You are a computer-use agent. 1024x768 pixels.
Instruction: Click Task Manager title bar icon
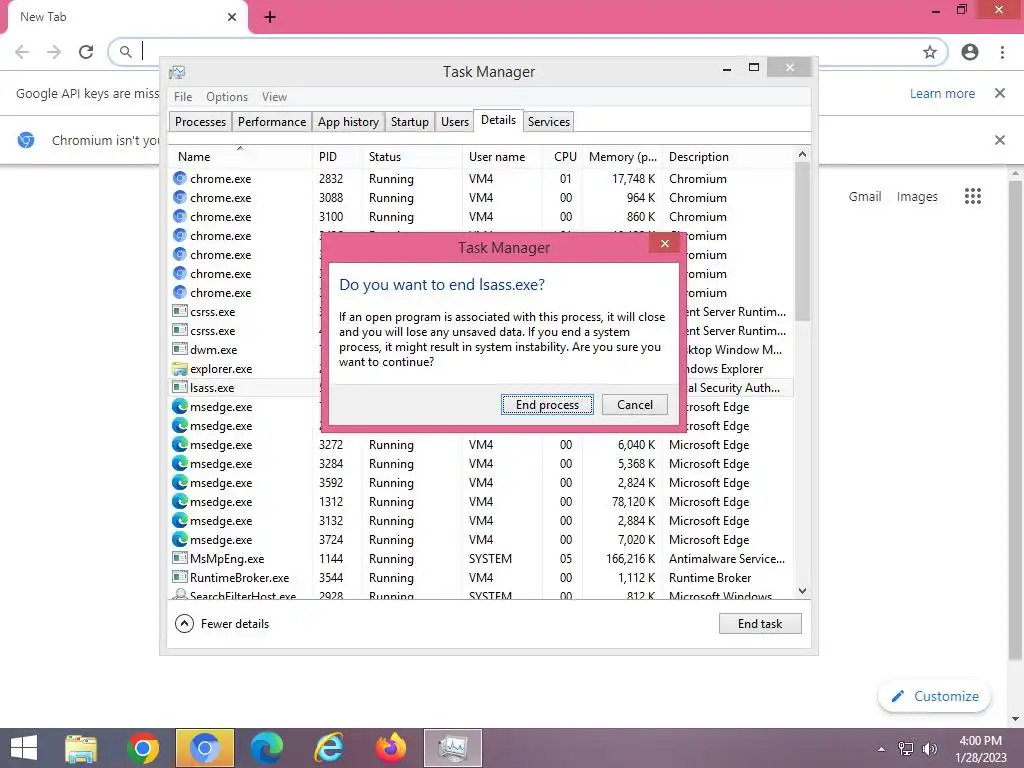(177, 72)
